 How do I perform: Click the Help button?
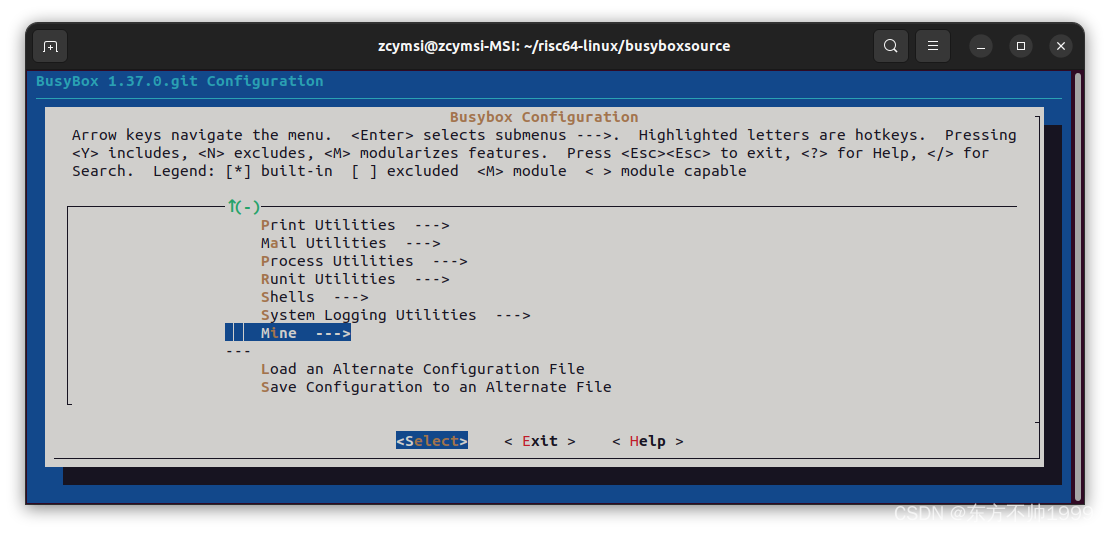point(648,441)
